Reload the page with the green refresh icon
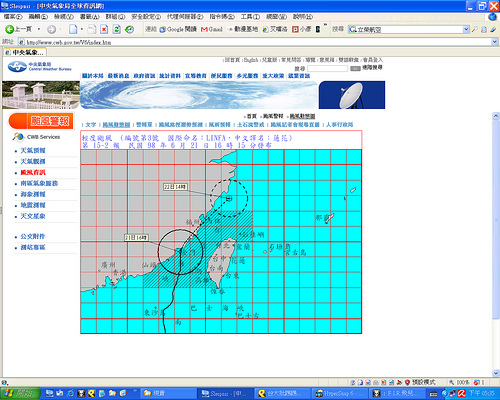The width and height of the screenshot is (500, 400). click(x=117, y=29)
